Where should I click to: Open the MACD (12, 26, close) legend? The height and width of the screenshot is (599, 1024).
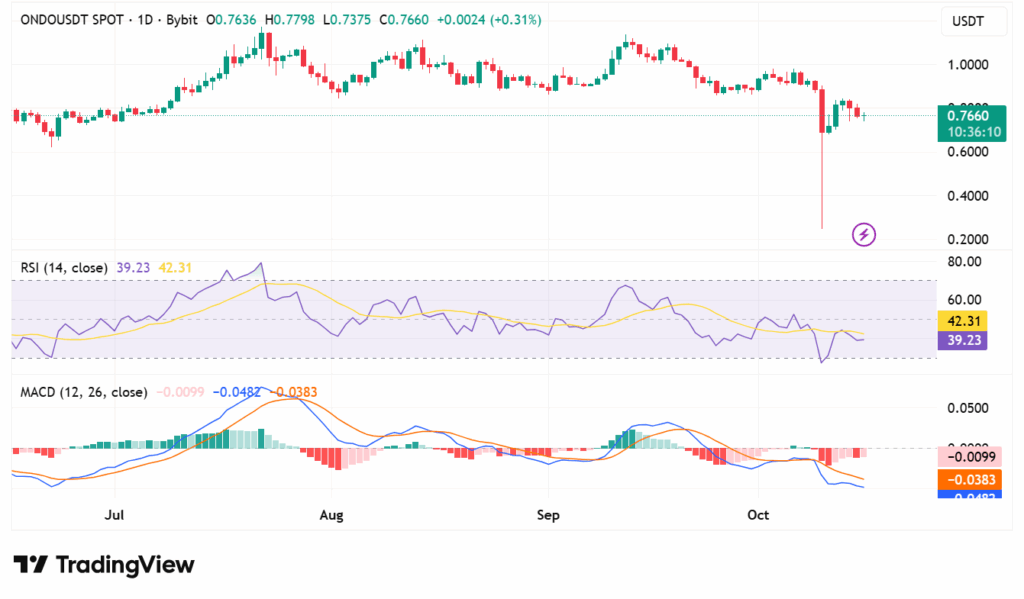point(83,392)
